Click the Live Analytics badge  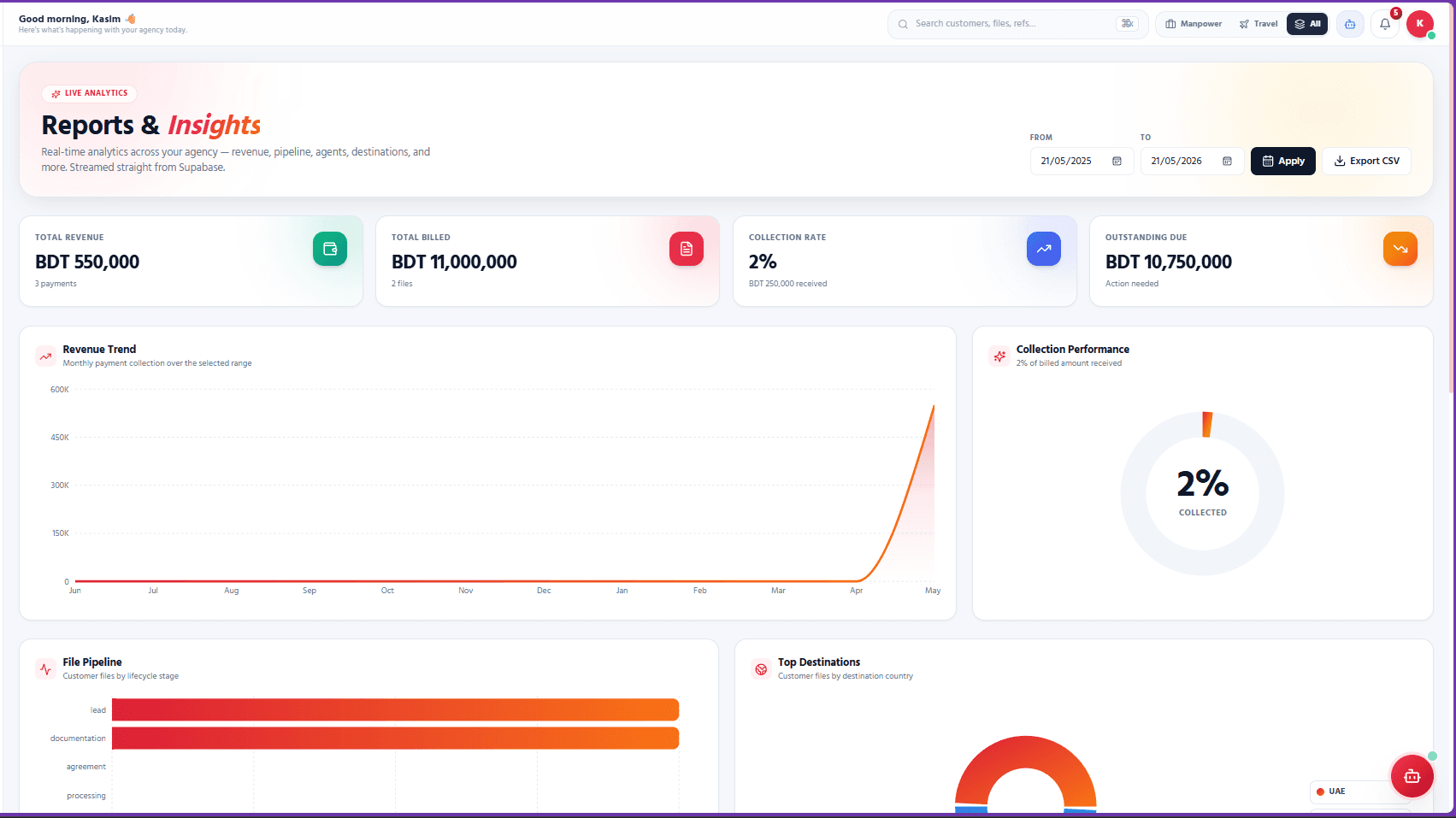90,93
